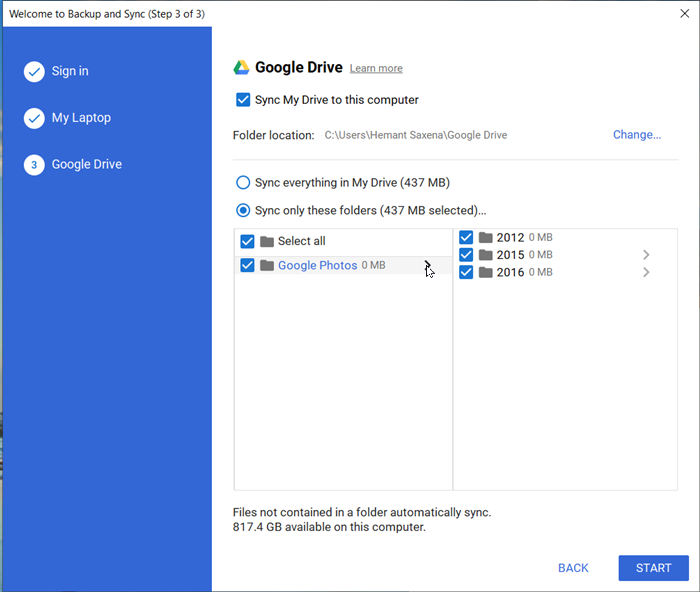Click Change... to modify folder location
Image resolution: width=700 pixels, height=592 pixels.
[637, 135]
